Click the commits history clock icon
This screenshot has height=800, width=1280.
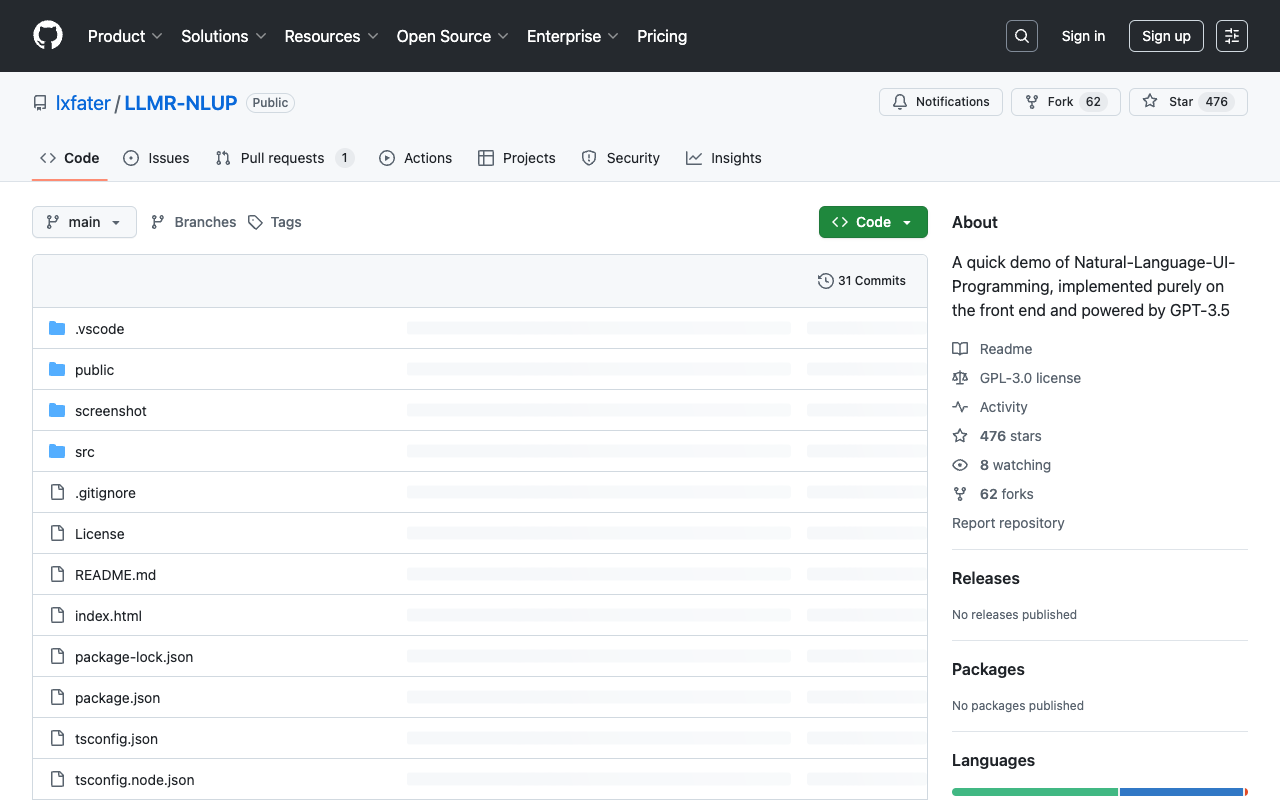coord(825,281)
